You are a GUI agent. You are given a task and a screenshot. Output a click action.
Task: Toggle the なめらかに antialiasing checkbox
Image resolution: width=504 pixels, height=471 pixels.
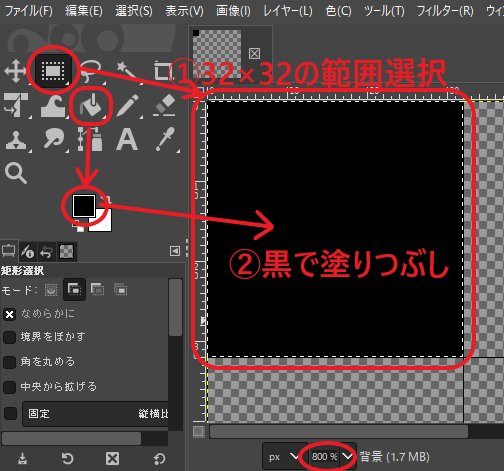tap(9, 314)
